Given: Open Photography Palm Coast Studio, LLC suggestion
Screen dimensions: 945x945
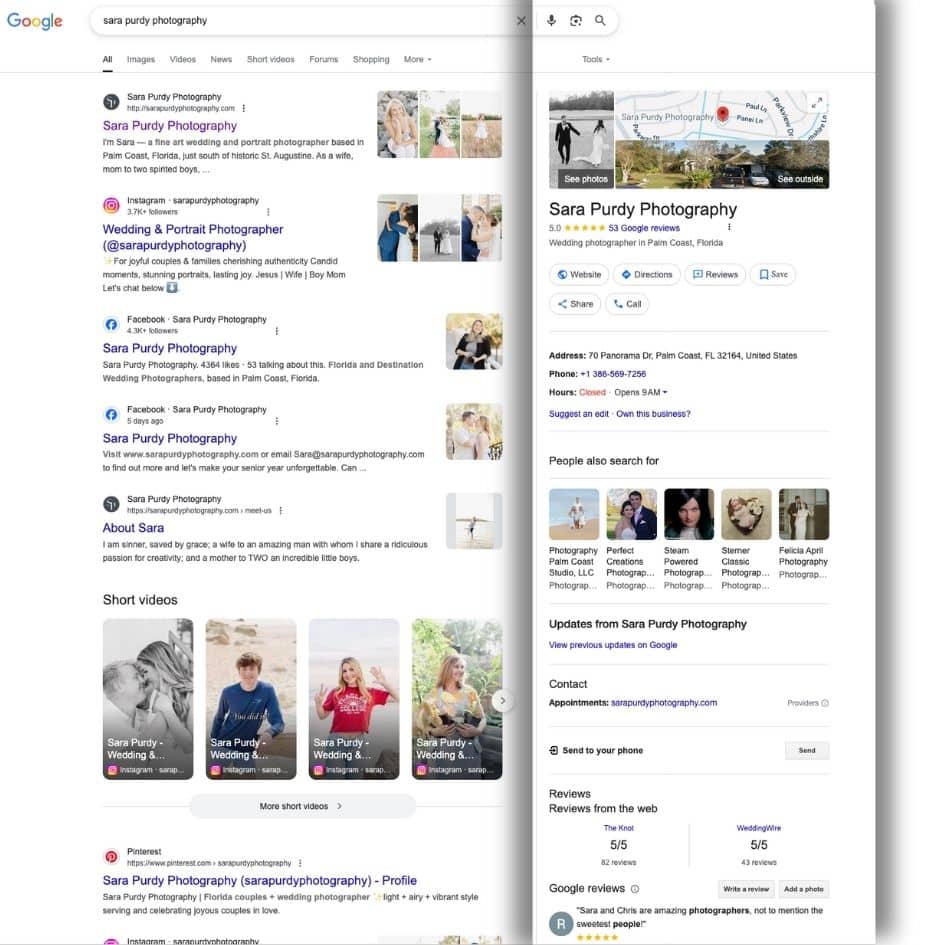Looking at the screenshot, I should [x=574, y=539].
